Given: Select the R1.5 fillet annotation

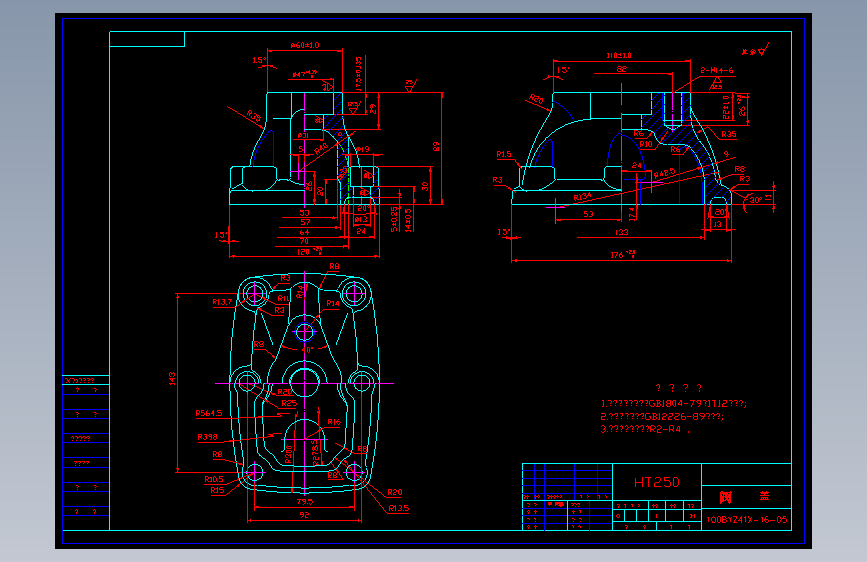Looking at the screenshot, I should click(504, 154).
